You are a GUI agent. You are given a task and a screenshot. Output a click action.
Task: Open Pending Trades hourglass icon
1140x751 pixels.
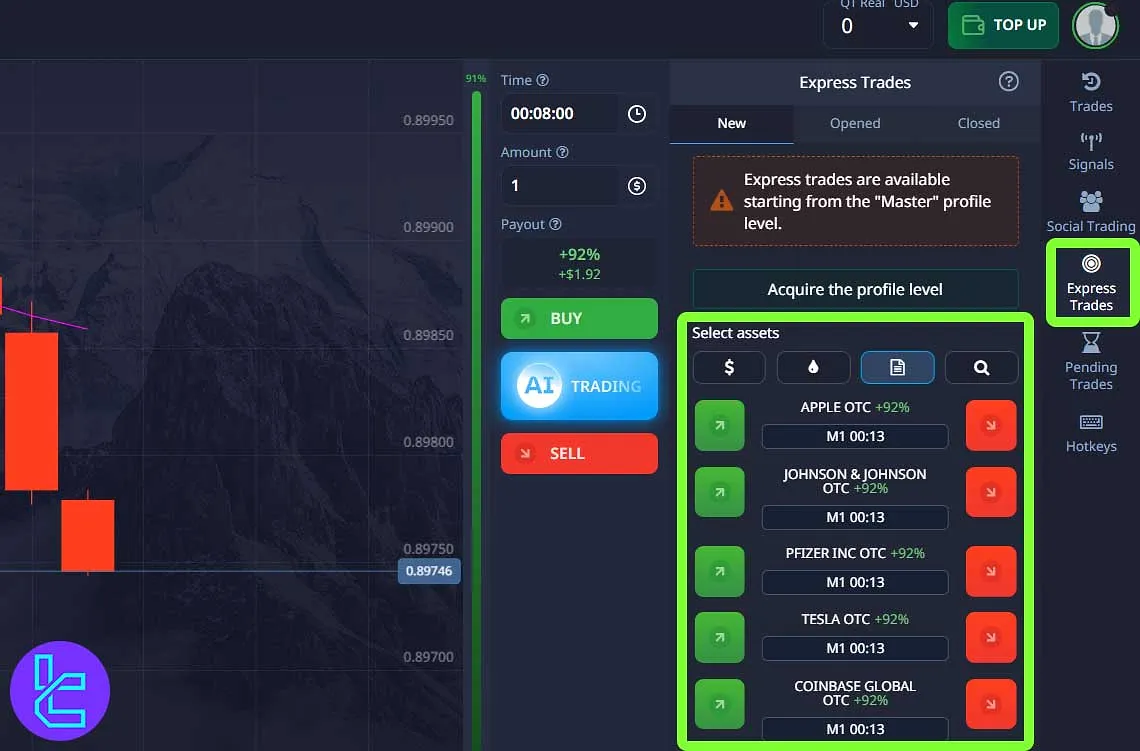1090,344
